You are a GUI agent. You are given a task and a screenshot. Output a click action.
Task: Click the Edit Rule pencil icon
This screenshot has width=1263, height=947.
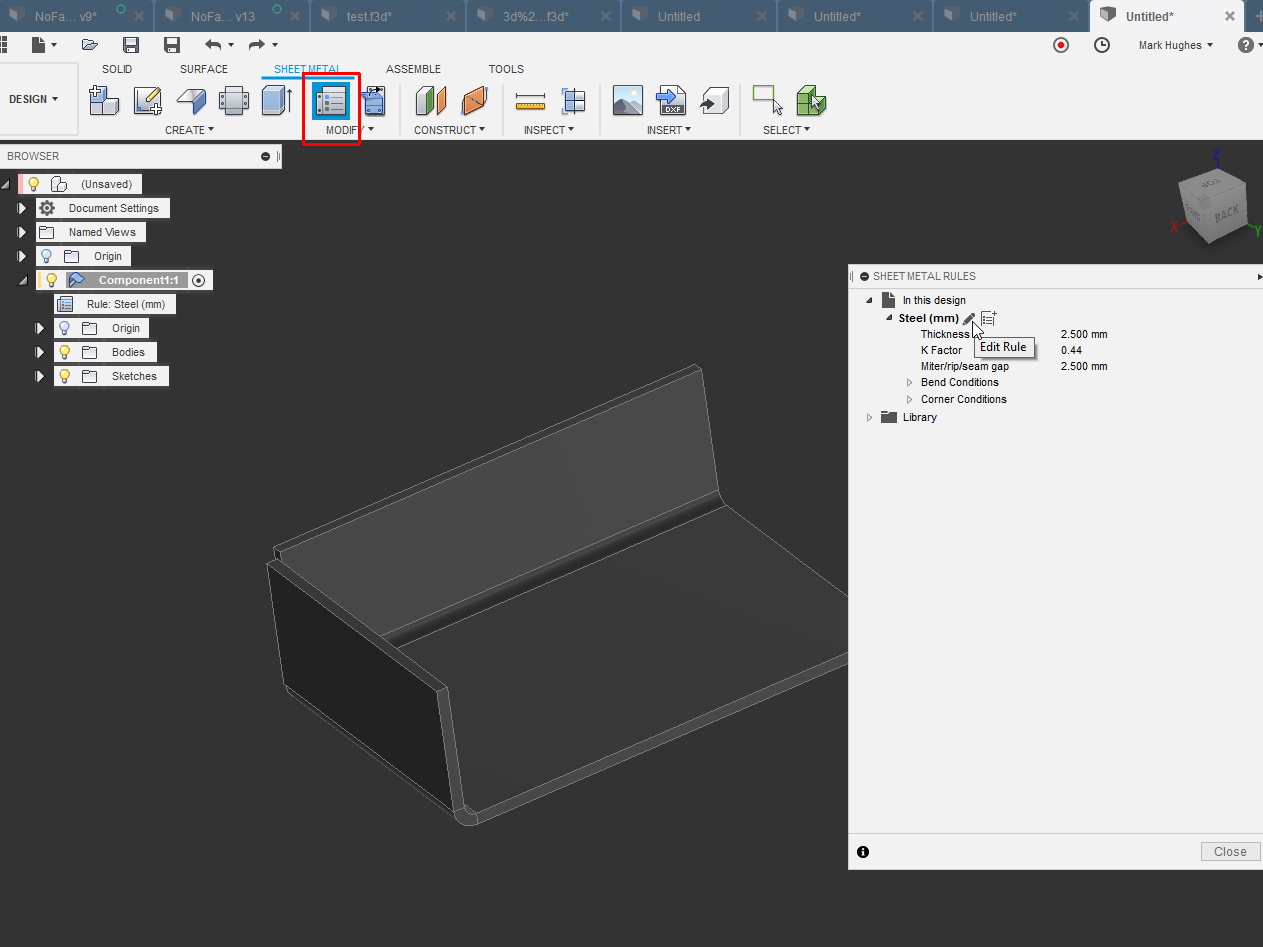coord(968,318)
